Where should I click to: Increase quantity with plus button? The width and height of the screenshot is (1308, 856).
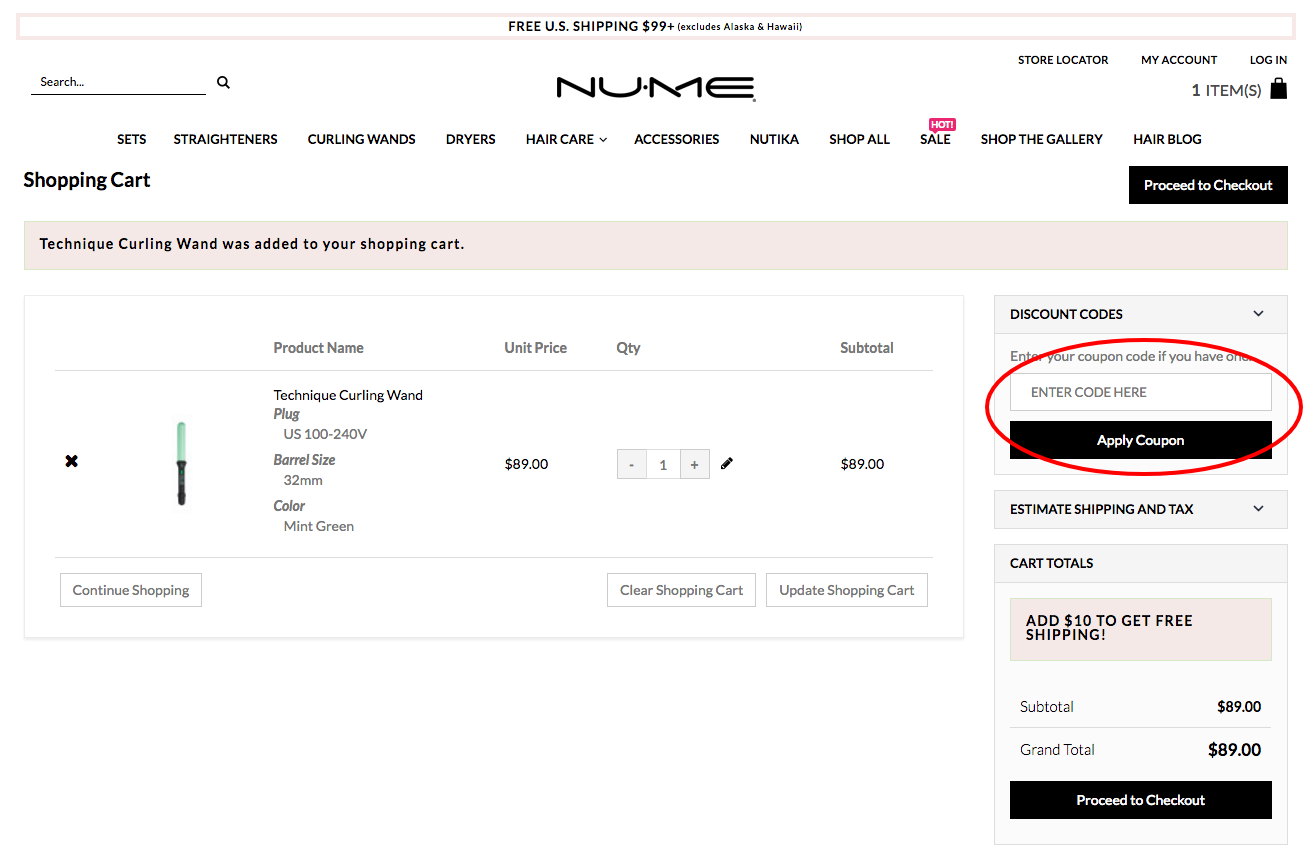click(694, 464)
